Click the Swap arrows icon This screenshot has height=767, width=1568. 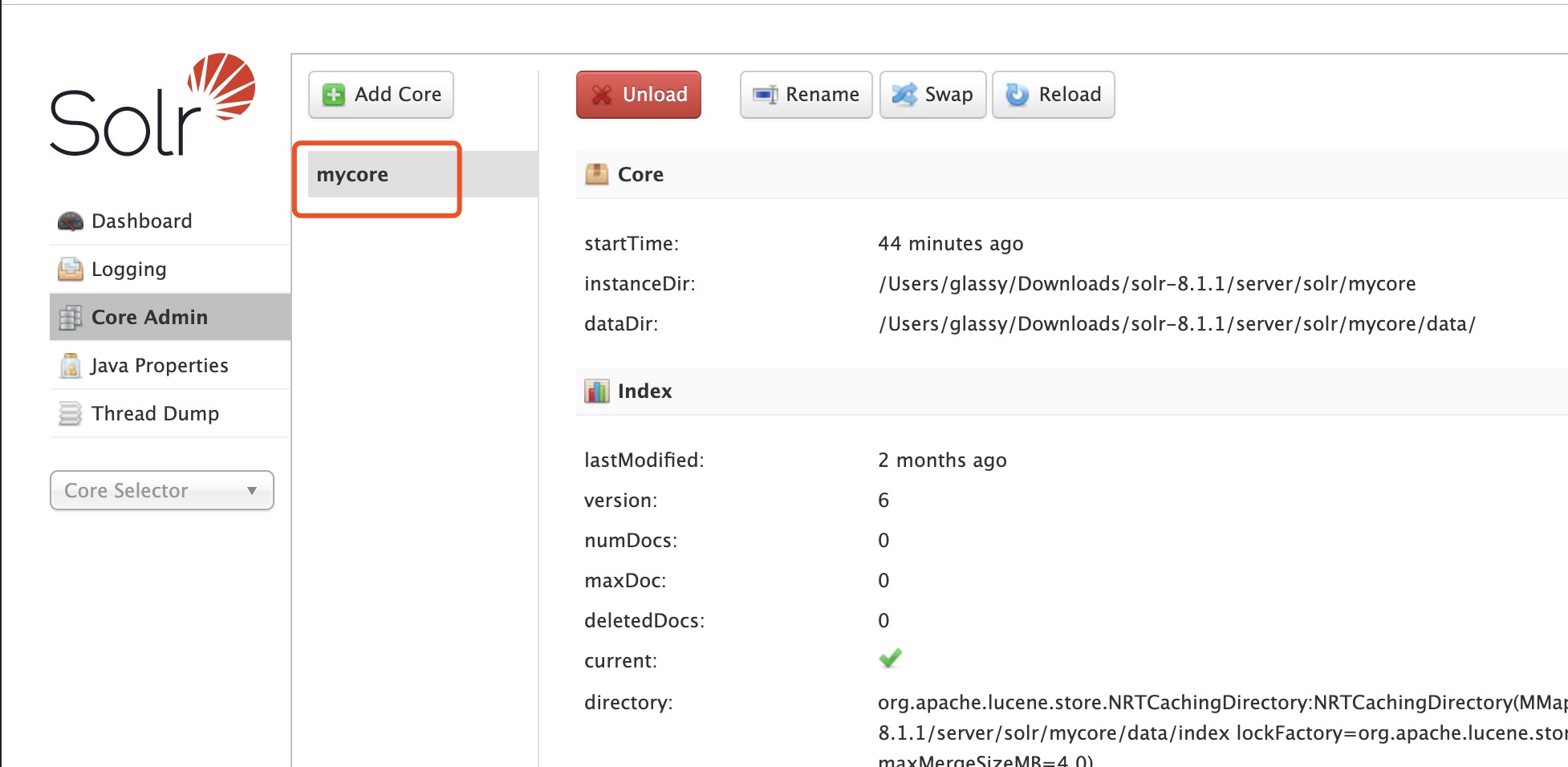click(x=904, y=95)
